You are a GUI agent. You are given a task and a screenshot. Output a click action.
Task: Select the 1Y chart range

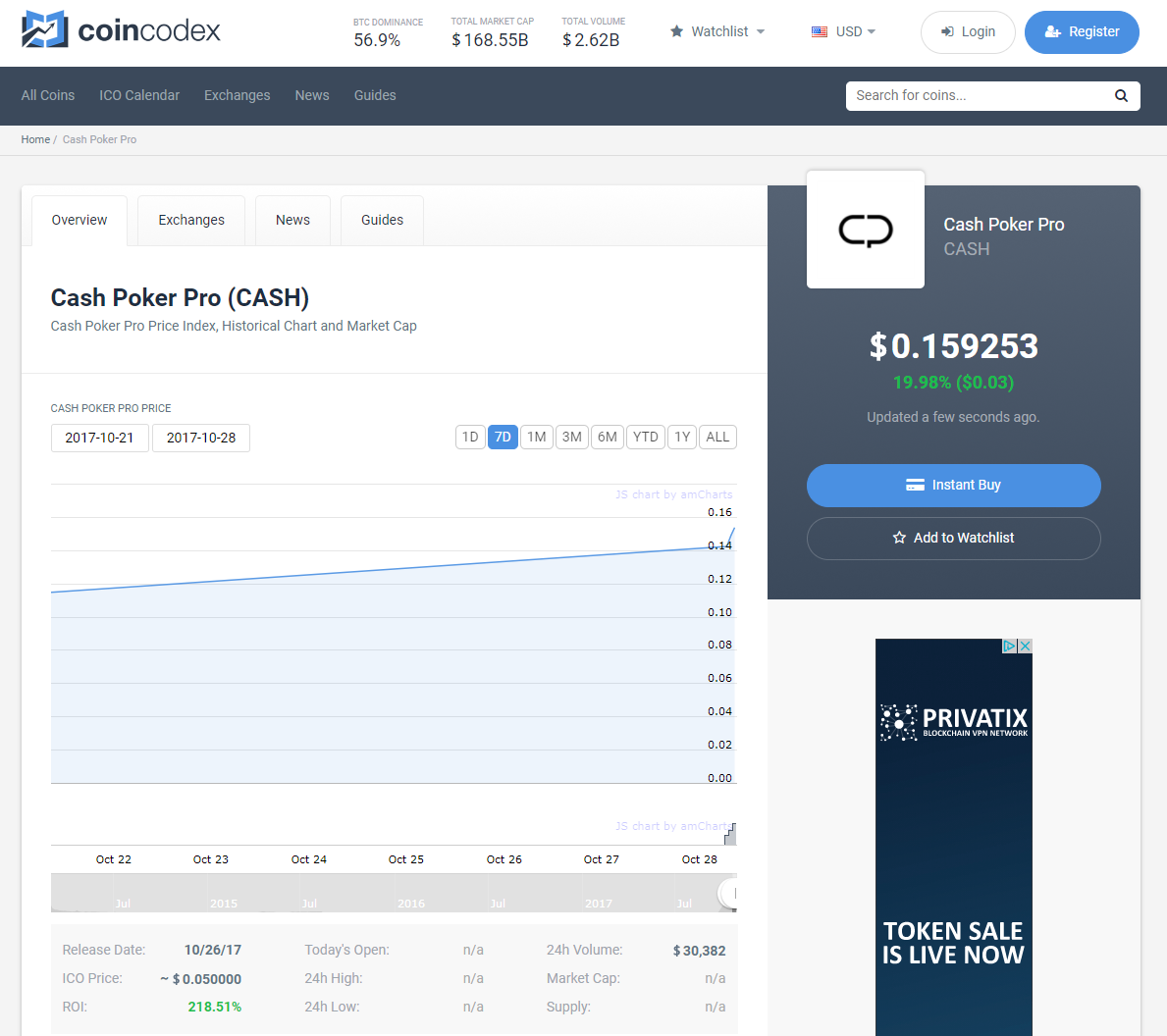pos(682,437)
